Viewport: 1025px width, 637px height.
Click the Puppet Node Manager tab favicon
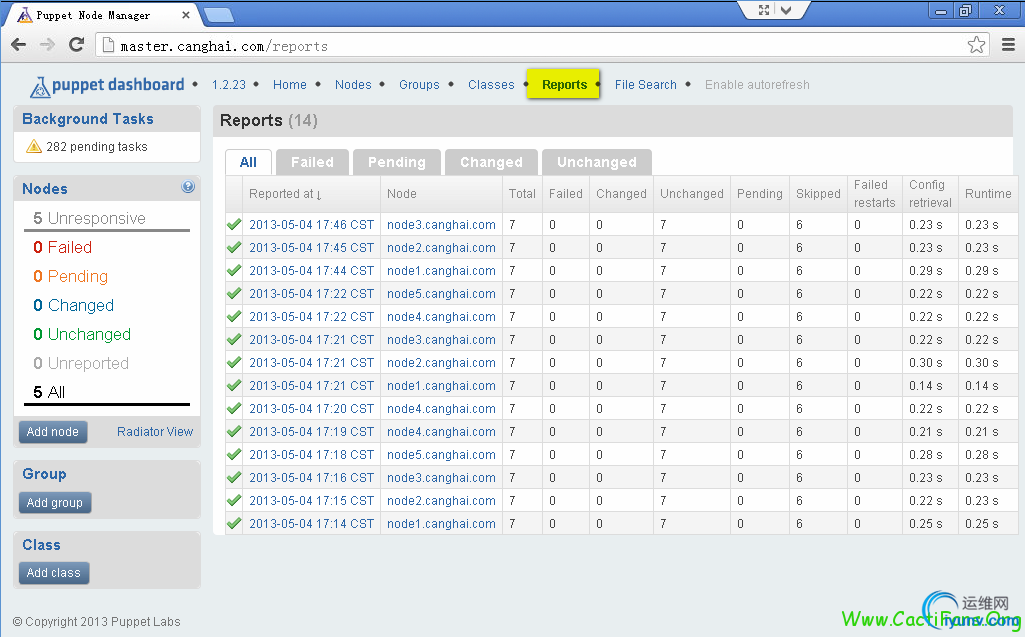(x=25, y=14)
